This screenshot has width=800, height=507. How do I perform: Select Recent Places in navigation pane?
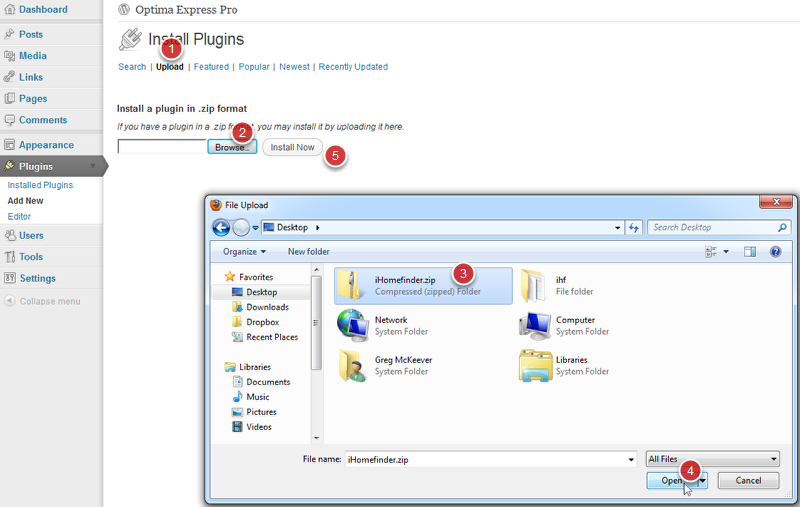[x=272, y=337]
